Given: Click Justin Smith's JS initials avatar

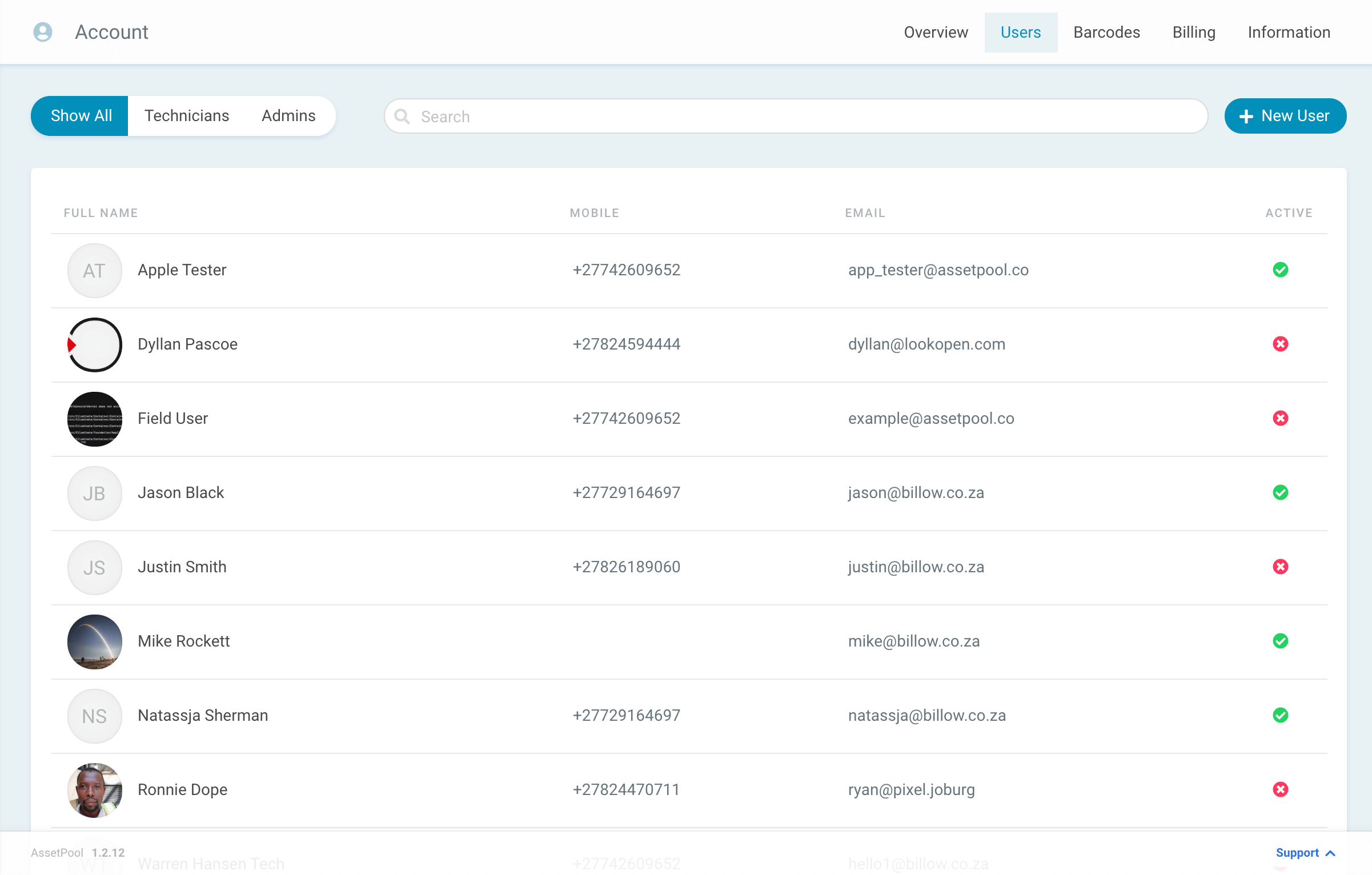Looking at the screenshot, I should click(x=94, y=567).
